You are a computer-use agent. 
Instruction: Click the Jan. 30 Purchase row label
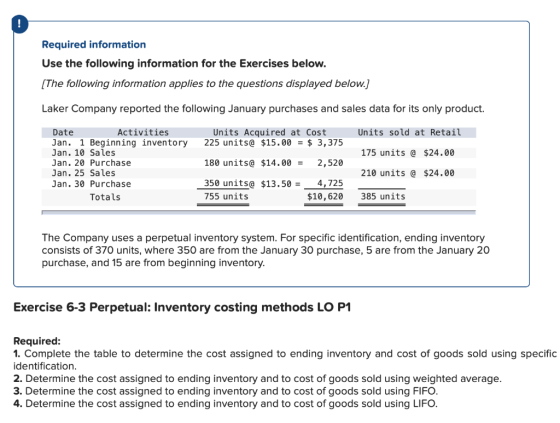(91, 184)
